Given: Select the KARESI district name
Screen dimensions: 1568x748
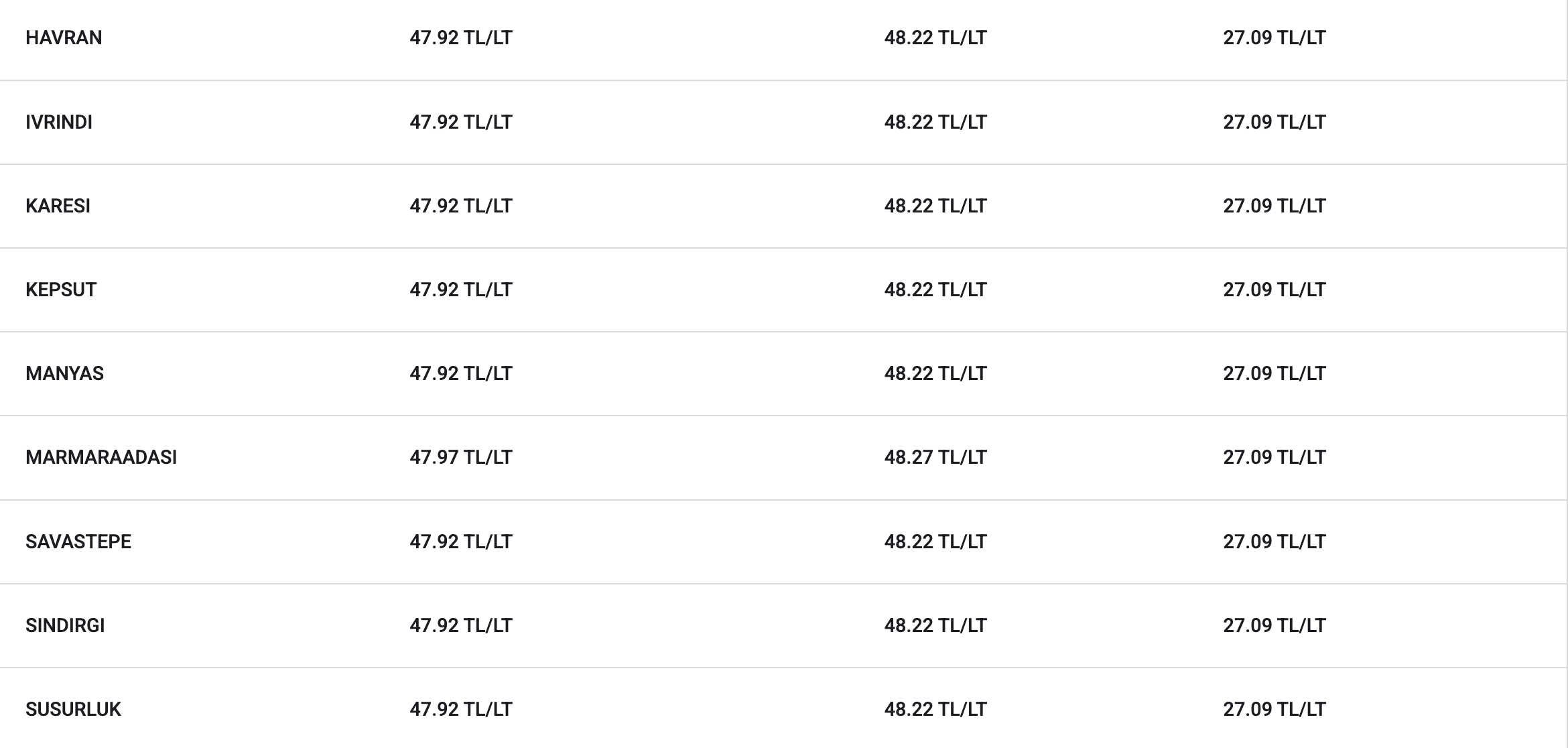Looking at the screenshot, I should (58, 206).
